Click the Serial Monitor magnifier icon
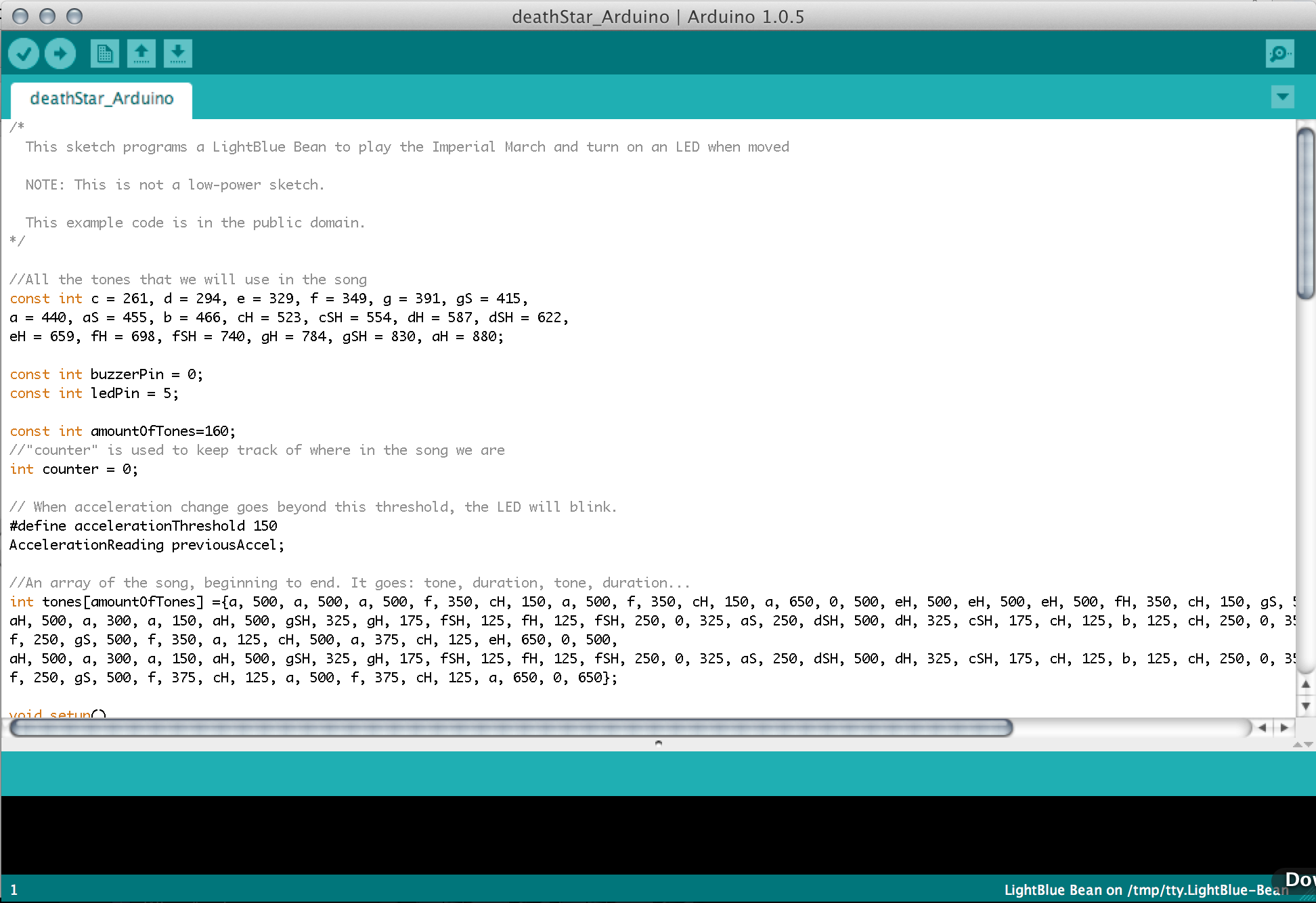The width and height of the screenshot is (1316, 903). click(1279, 53)
